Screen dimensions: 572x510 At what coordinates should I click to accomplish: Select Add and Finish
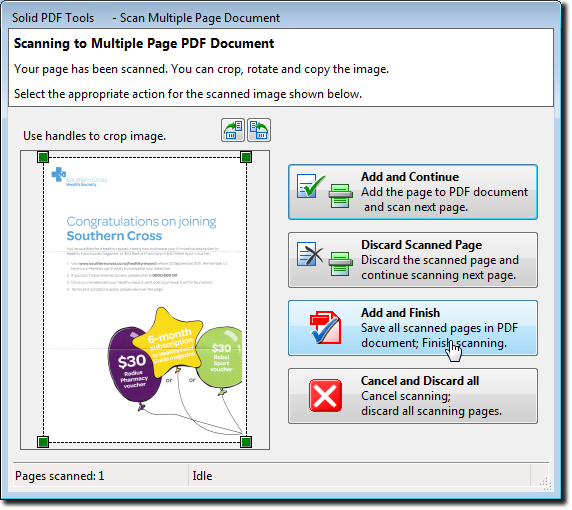coord(413,328)
